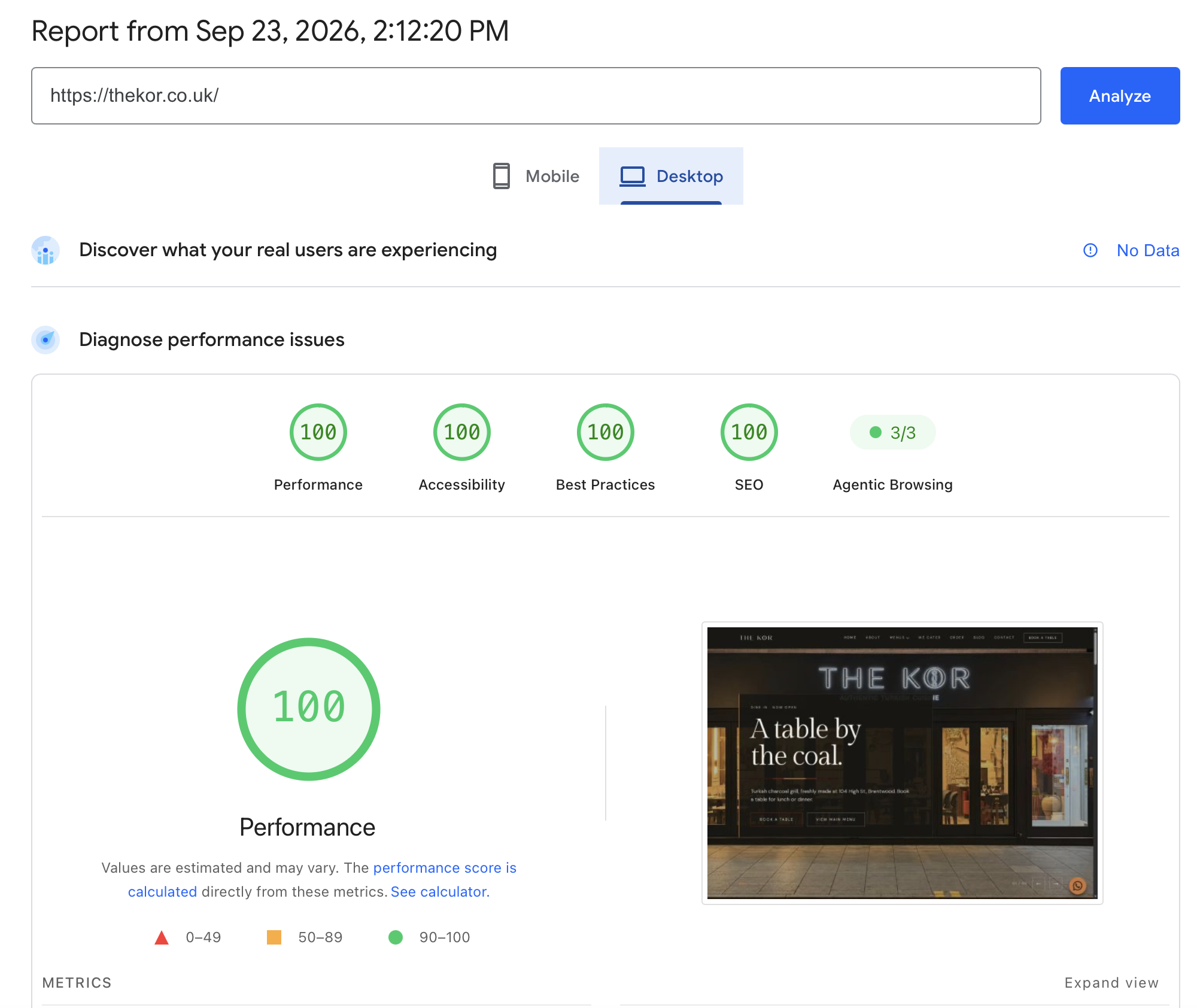Toggle Expand view for metrics
The height and width of the screenshot is (1008, 1197).
[x=1111, y=983]
